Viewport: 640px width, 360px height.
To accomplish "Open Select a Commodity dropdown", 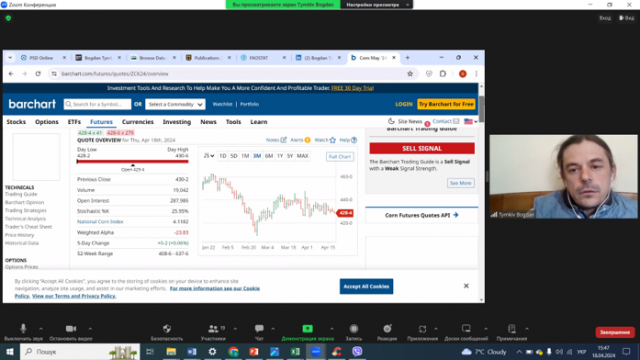I will coord(175,104).
